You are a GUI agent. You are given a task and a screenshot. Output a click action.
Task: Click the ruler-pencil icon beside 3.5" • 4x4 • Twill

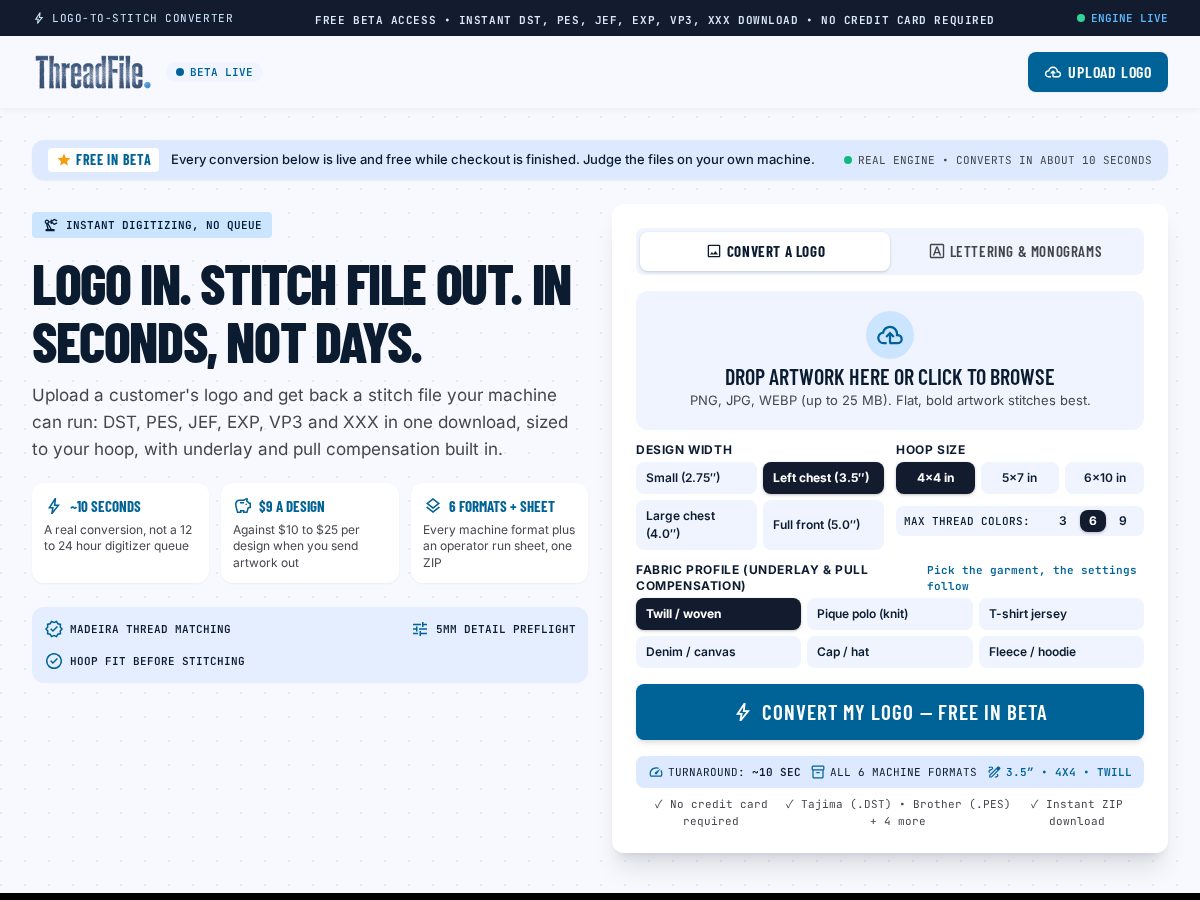click(994, 772)
